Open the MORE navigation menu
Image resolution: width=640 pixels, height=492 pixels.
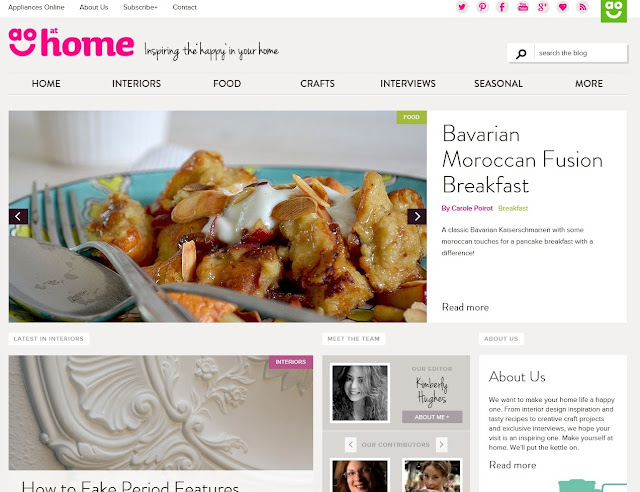pos(589,84)
